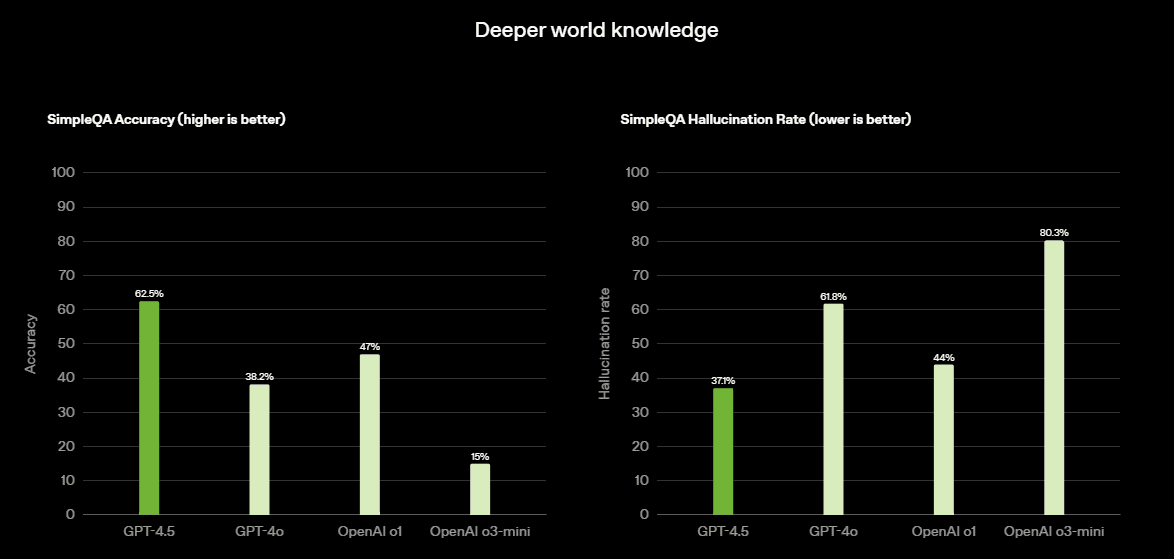Click the 'SimpleQA Accuracy (higher is better)' title

[x=166, y=120]
